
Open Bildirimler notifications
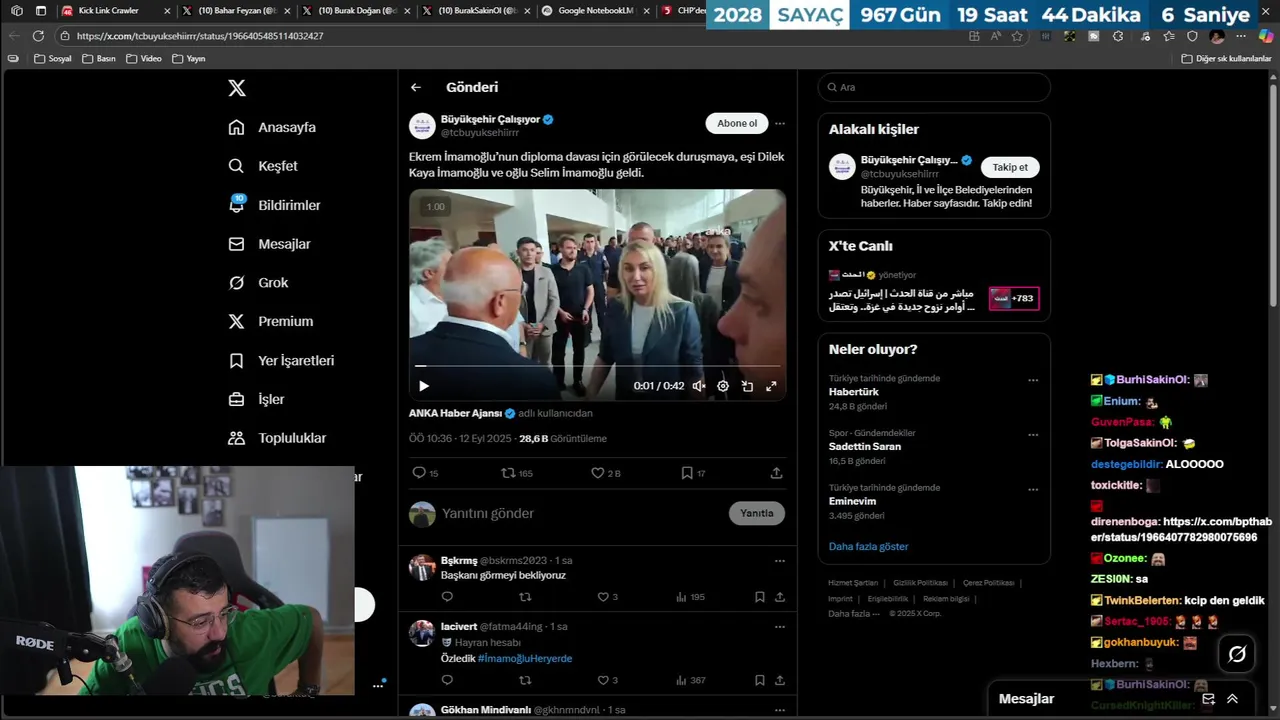[x=274, y=205]
